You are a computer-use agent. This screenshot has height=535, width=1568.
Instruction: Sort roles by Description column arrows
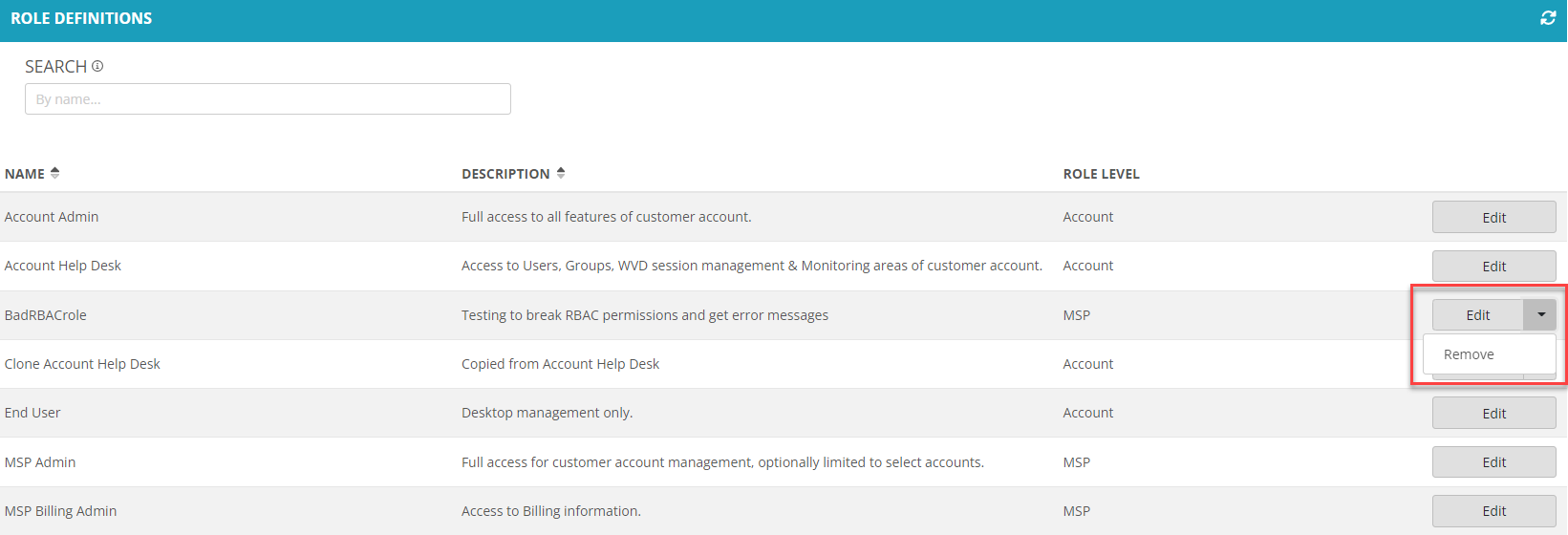[561, 173]
